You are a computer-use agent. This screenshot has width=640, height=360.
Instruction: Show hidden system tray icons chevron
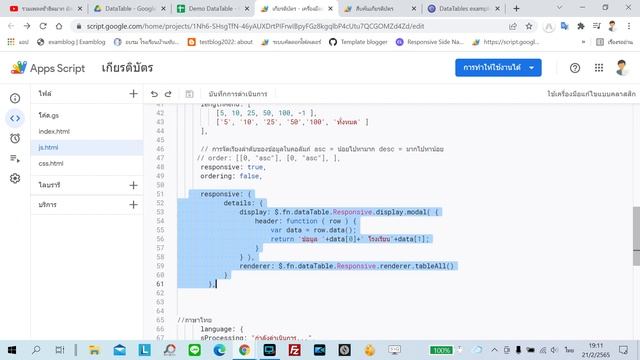point(494,350)
